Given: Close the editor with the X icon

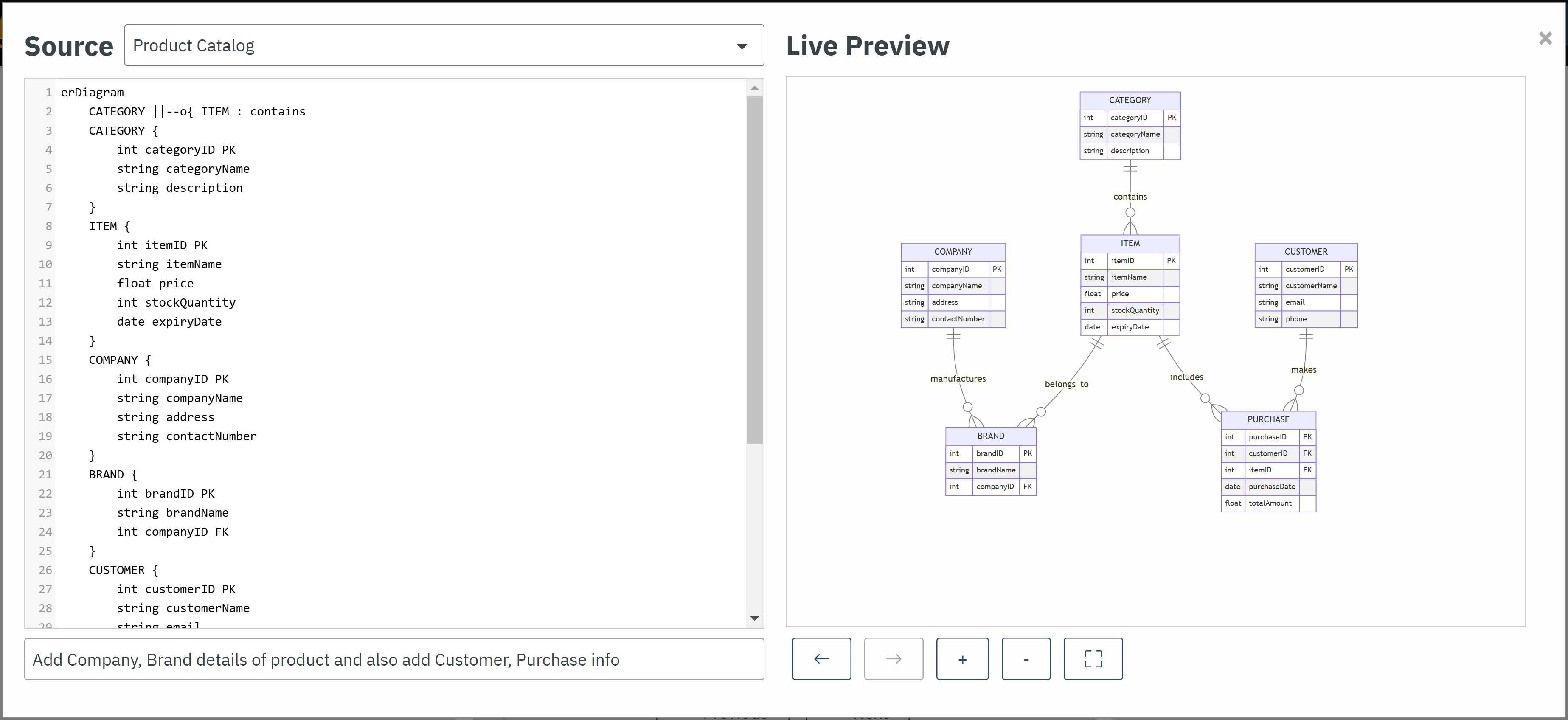Looking at the screenshot, I should [1546, 38].
